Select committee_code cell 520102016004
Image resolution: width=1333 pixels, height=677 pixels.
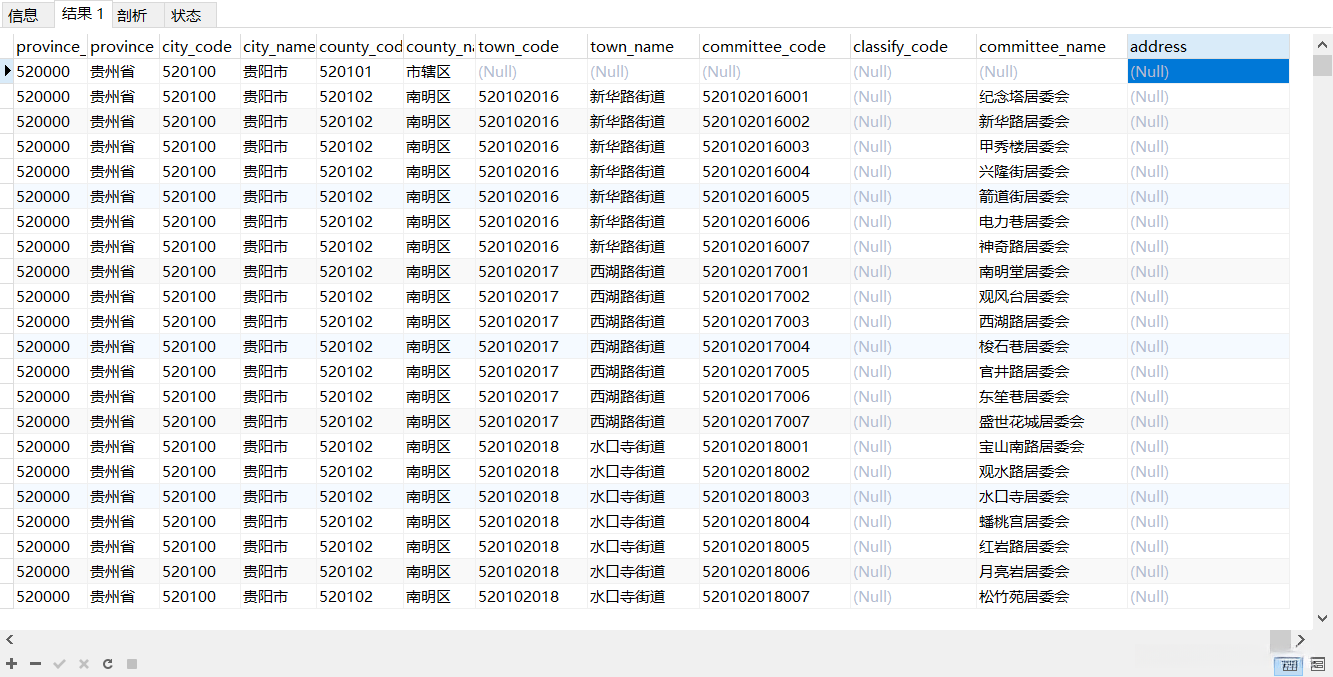[775, 171]
